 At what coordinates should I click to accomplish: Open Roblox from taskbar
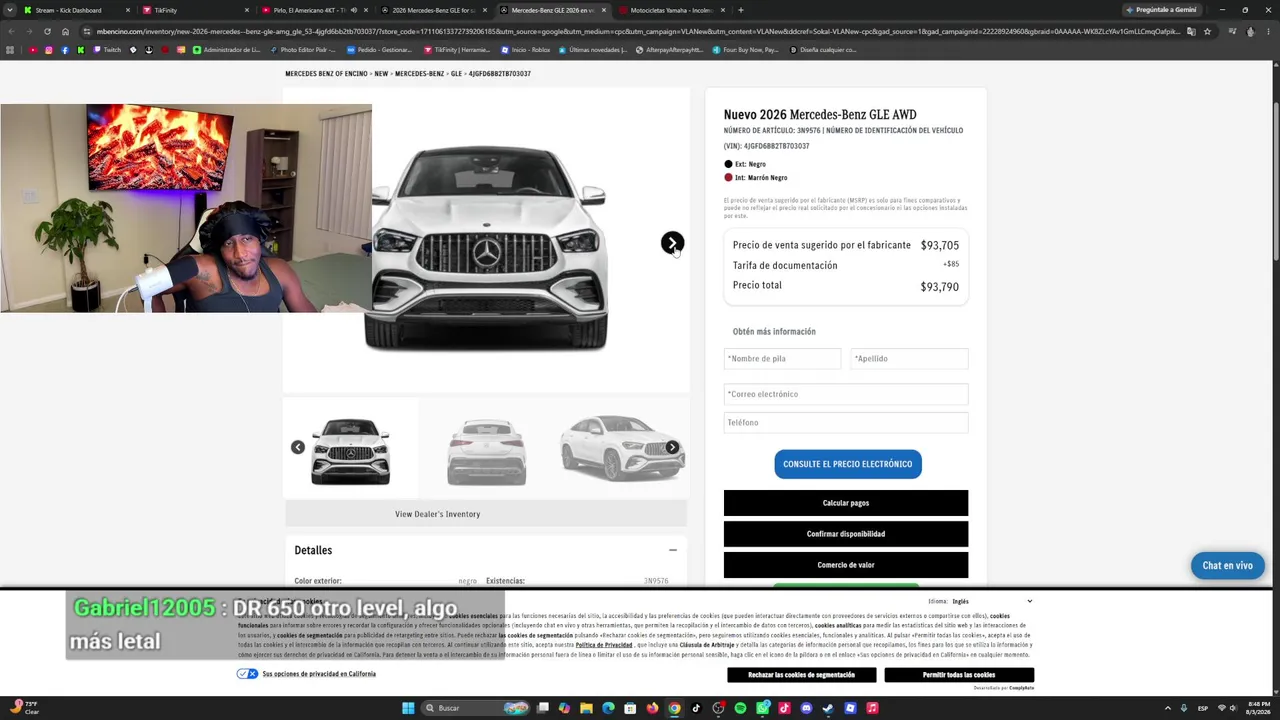[850, 708]
